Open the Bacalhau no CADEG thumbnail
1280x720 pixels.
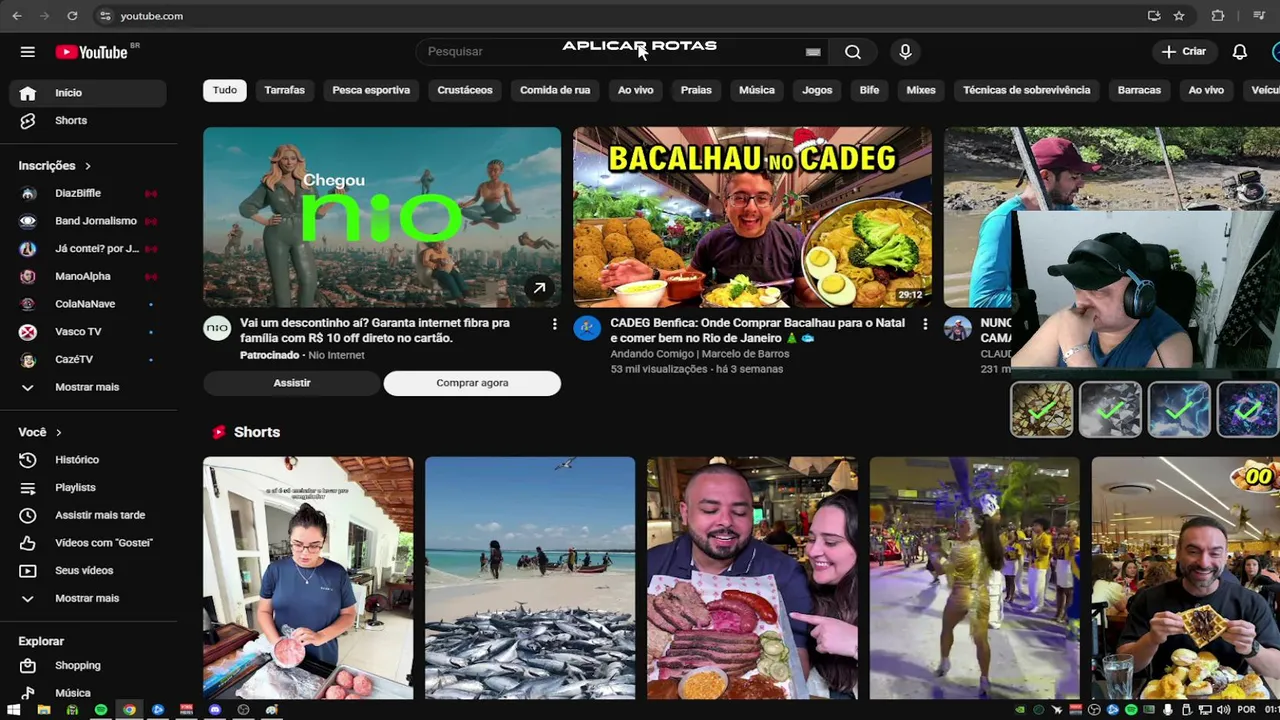coord(752,217)
